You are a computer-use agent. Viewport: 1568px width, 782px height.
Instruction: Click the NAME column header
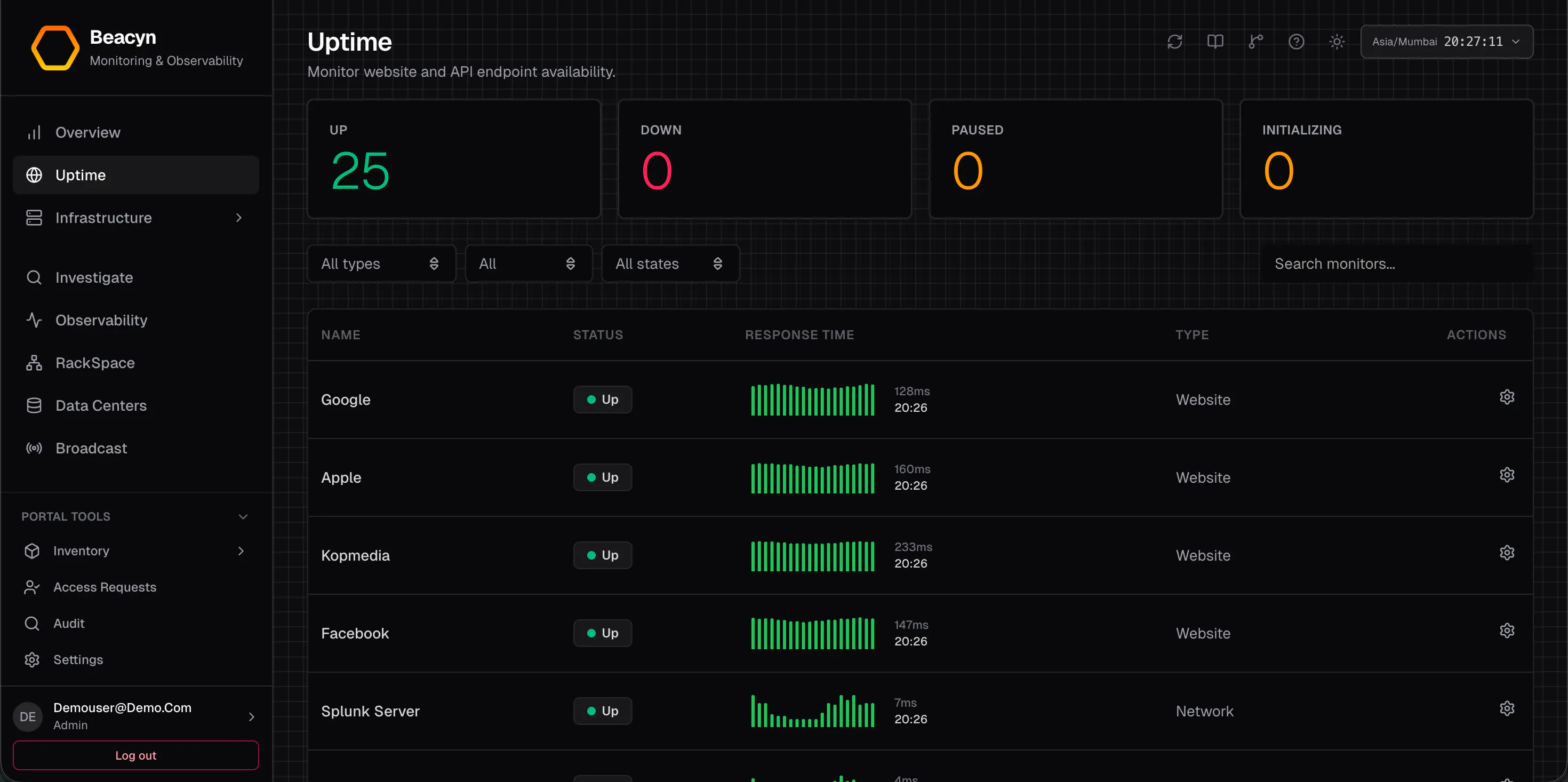(x=341, y=335)
